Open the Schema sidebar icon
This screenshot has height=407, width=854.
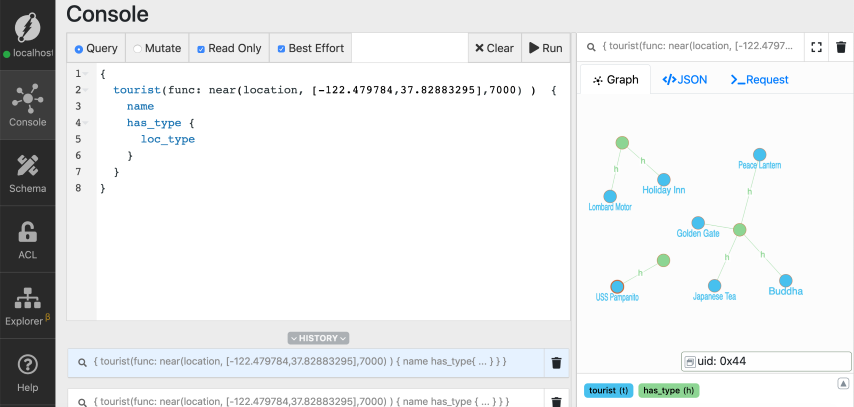click(28, 171)
